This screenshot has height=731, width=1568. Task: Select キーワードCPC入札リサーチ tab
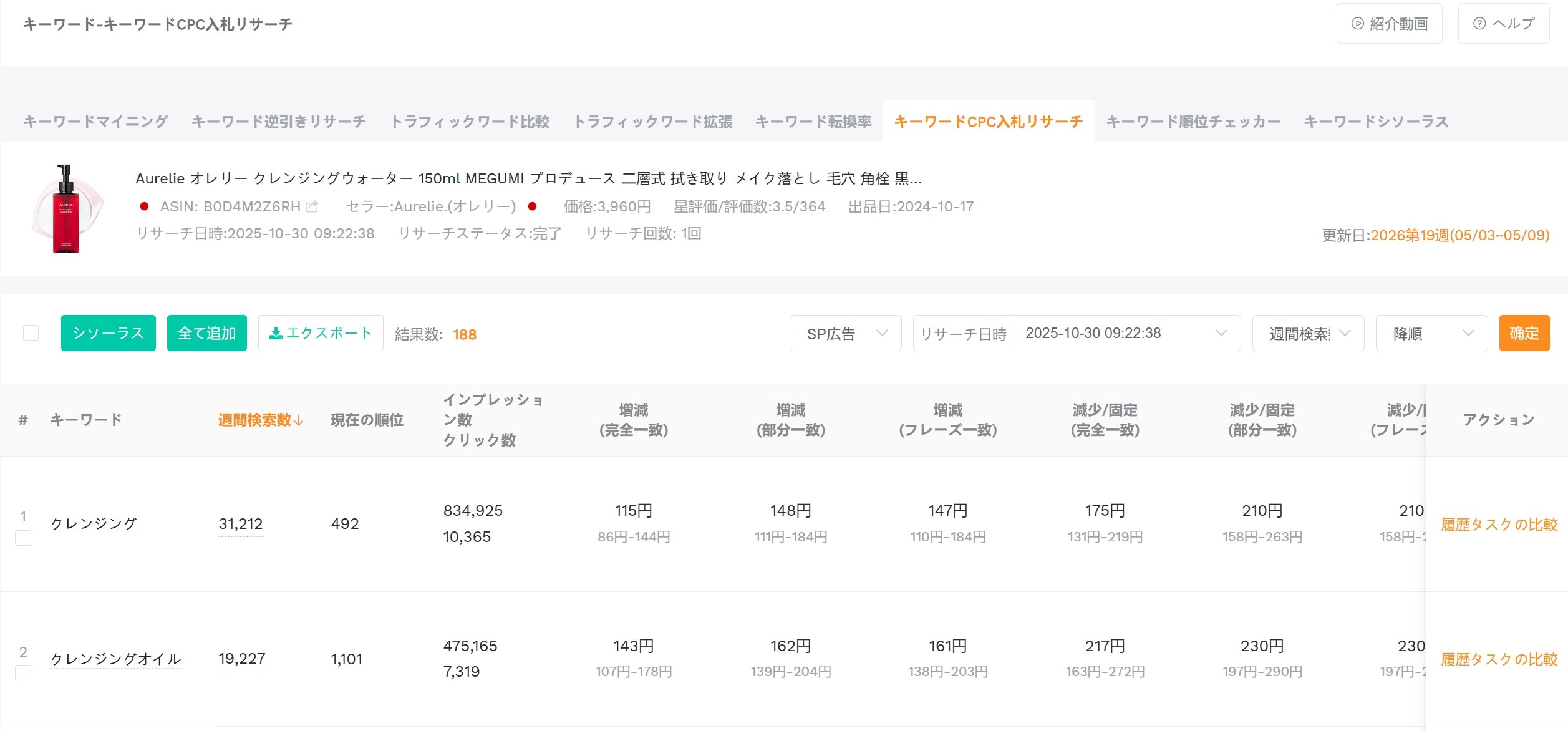pos(989,122)
